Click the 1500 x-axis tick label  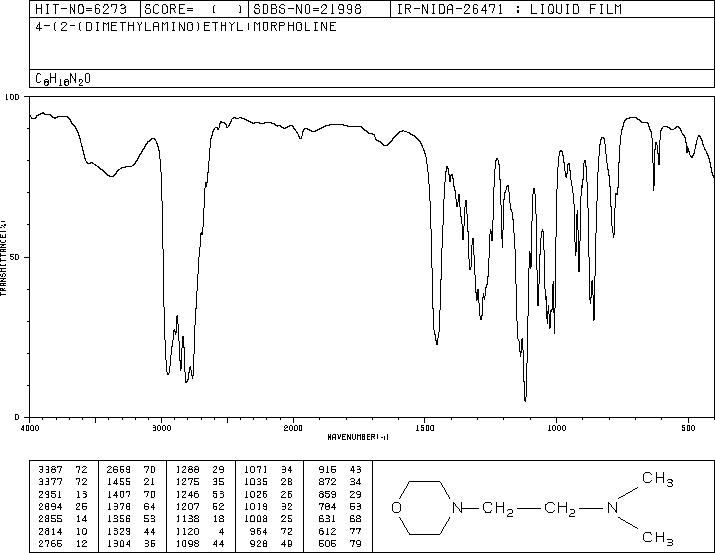(x=425, y=428)
